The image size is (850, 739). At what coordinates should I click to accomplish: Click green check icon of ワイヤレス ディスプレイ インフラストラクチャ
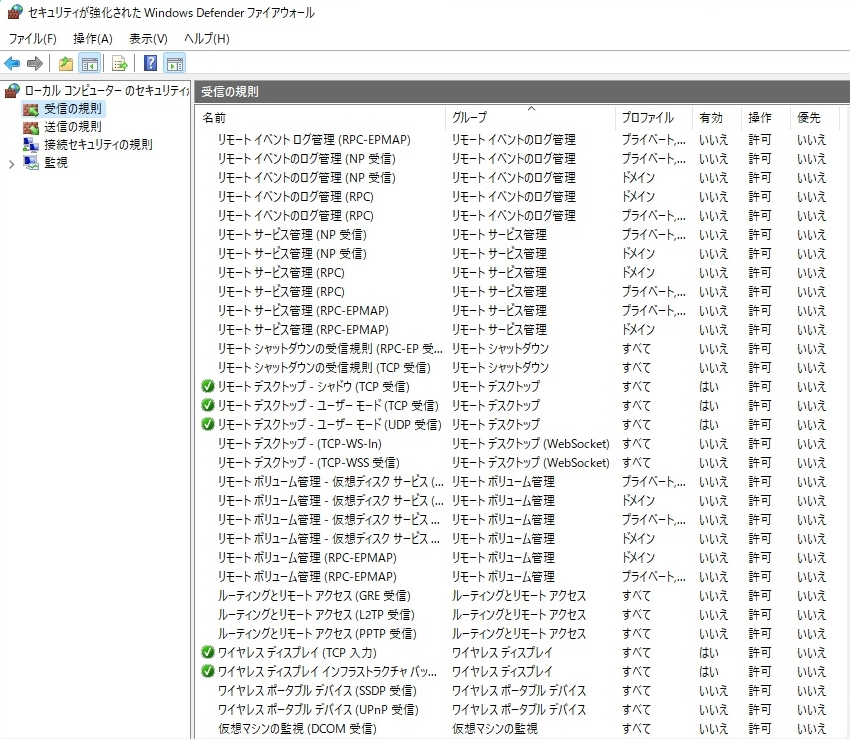208,671
